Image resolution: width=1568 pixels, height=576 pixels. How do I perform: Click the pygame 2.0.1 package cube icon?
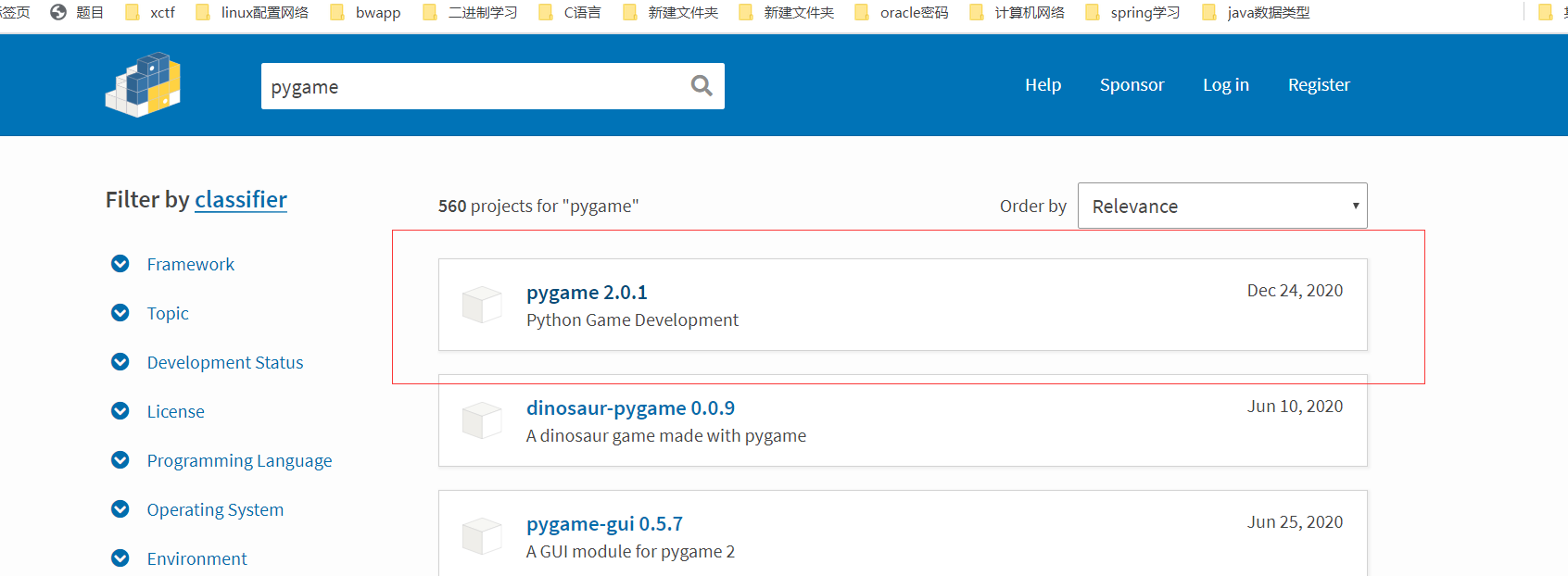482,305
